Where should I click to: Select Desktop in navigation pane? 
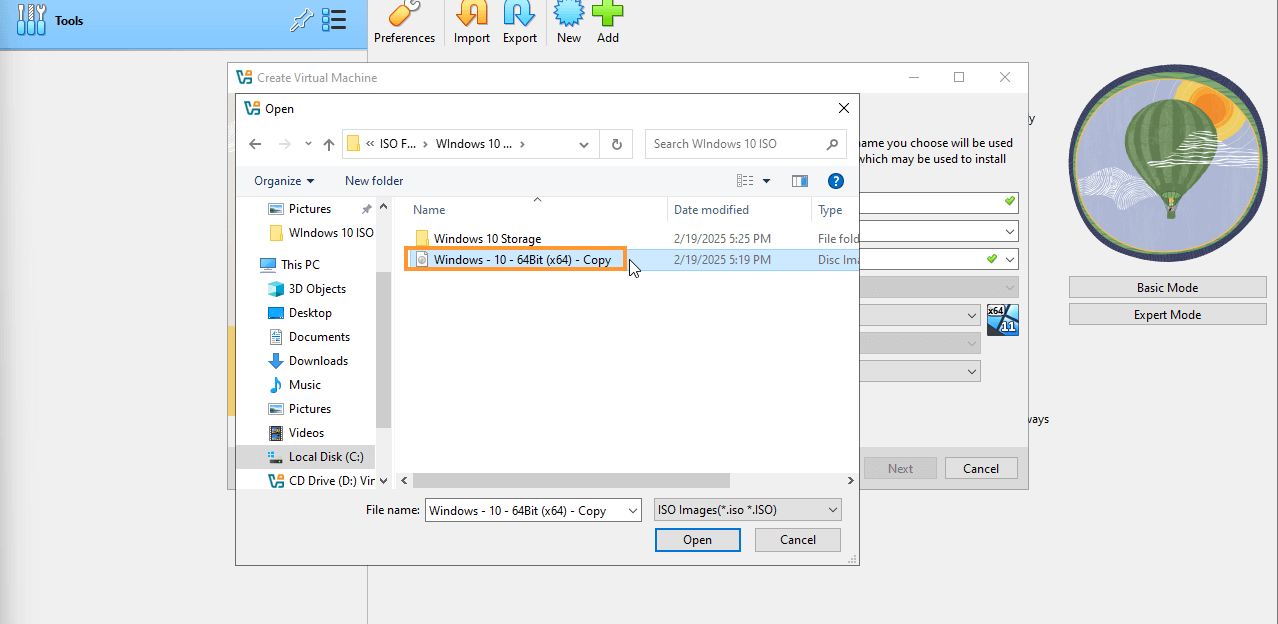tap(310, 313)
